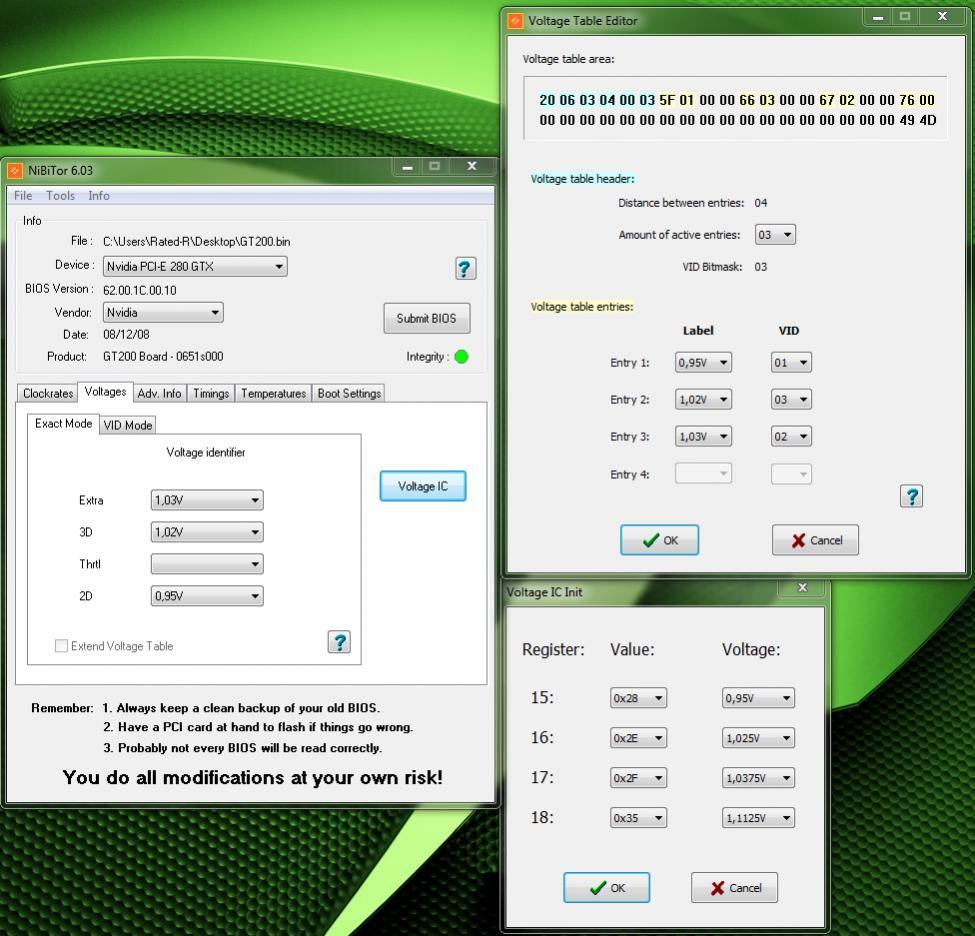The width and height of the screenshot is (975, 936).
Task: Enable the Extend Voltage Table checkbox
Action: pyautogui.click(x=62, y=646)
